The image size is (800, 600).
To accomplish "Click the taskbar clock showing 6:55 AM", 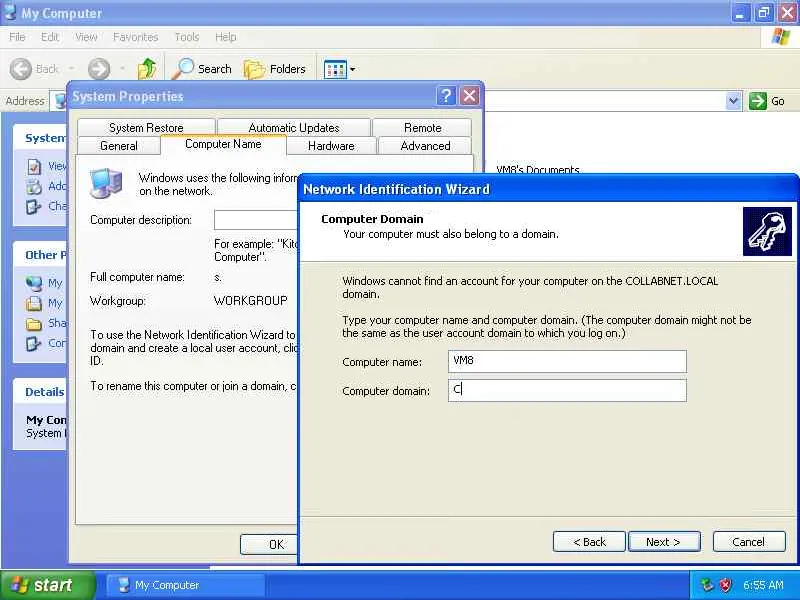I will point(763,585).
